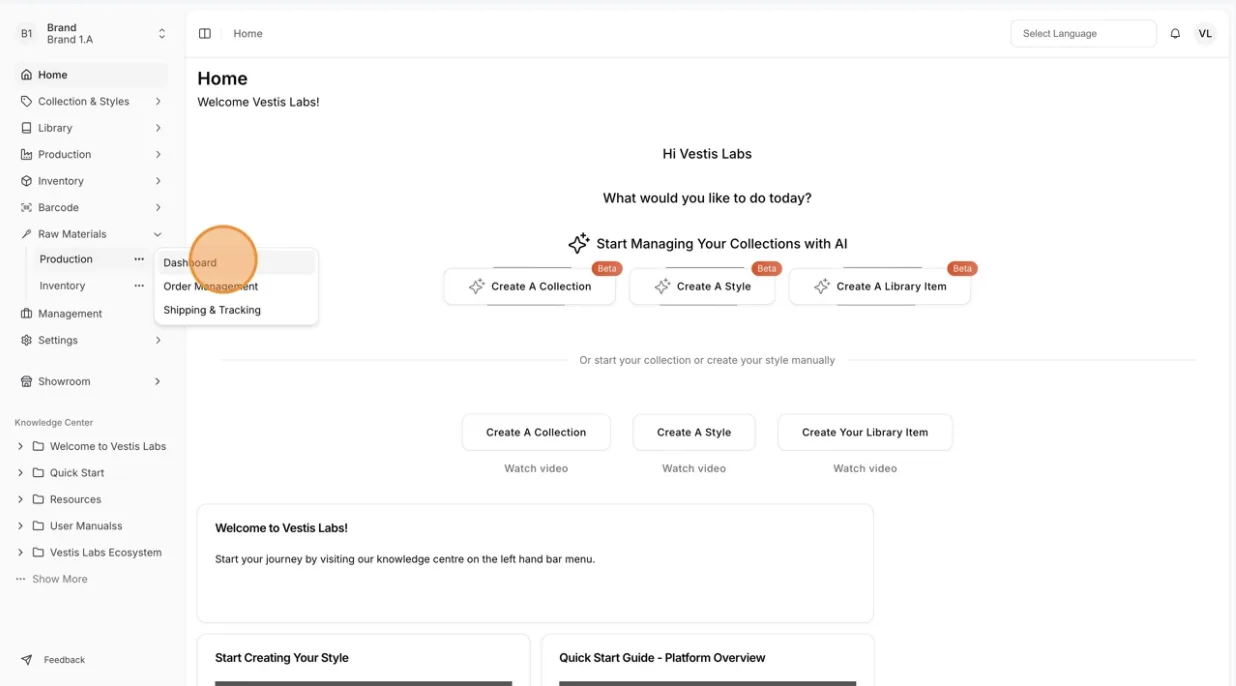This screenshot has width=1236, height=686.
Task: Click the Raw Materials tool icon
Action: coord(26,234)
